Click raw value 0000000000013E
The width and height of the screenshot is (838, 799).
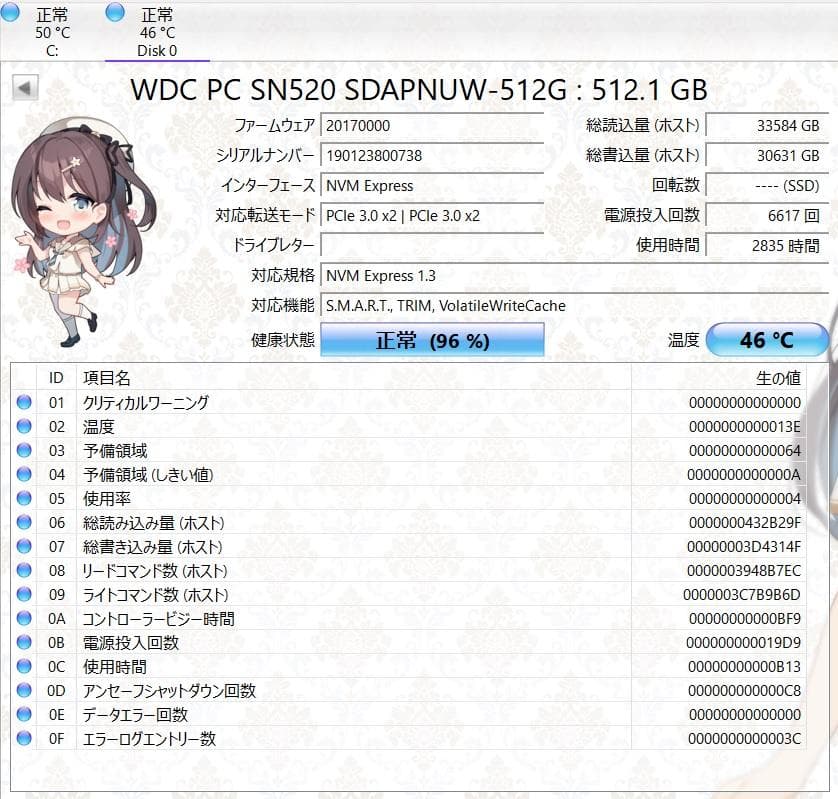[x=744, y=426]
